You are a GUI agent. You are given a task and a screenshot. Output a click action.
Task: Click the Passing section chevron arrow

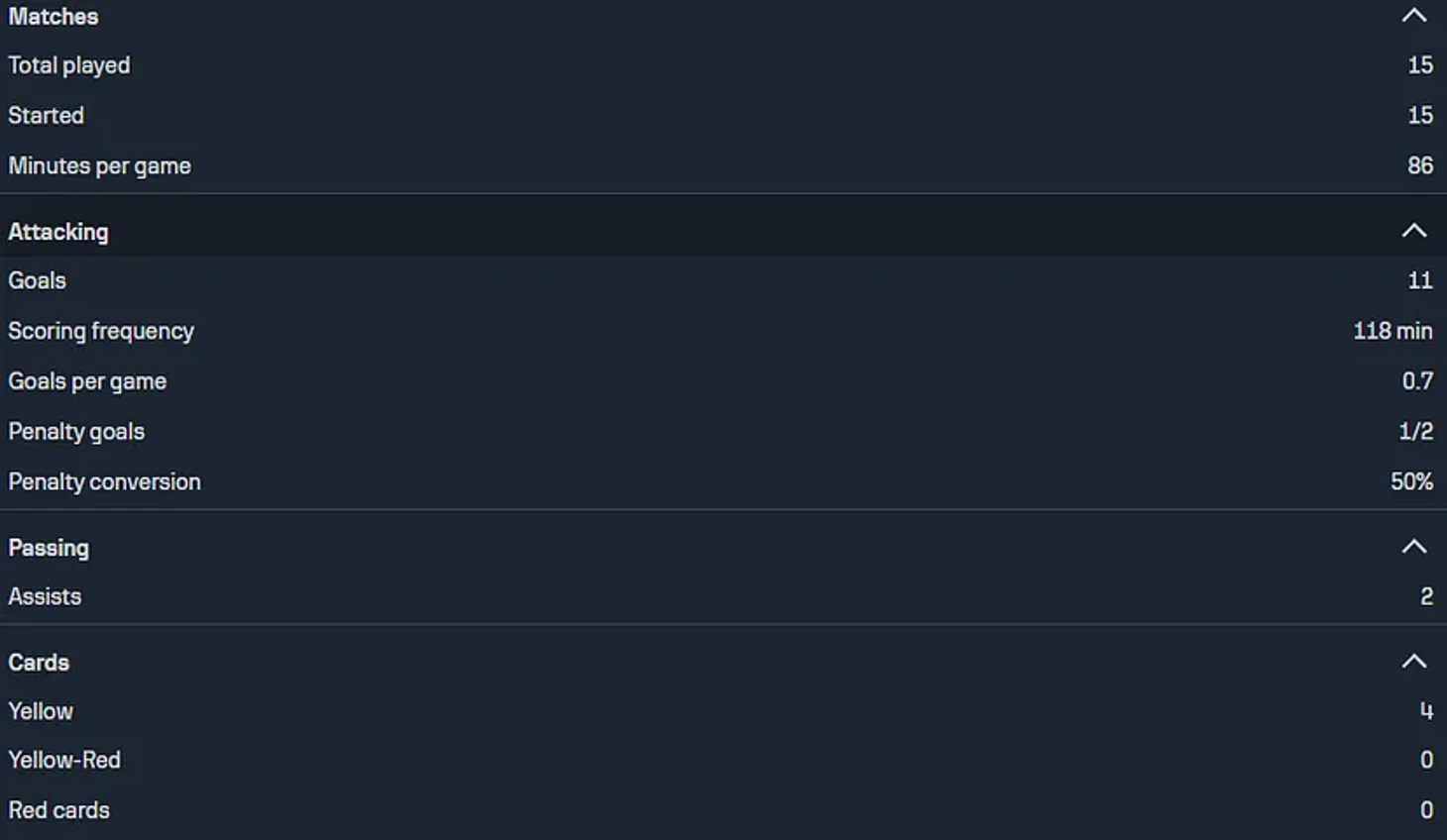click(1414, 547)
